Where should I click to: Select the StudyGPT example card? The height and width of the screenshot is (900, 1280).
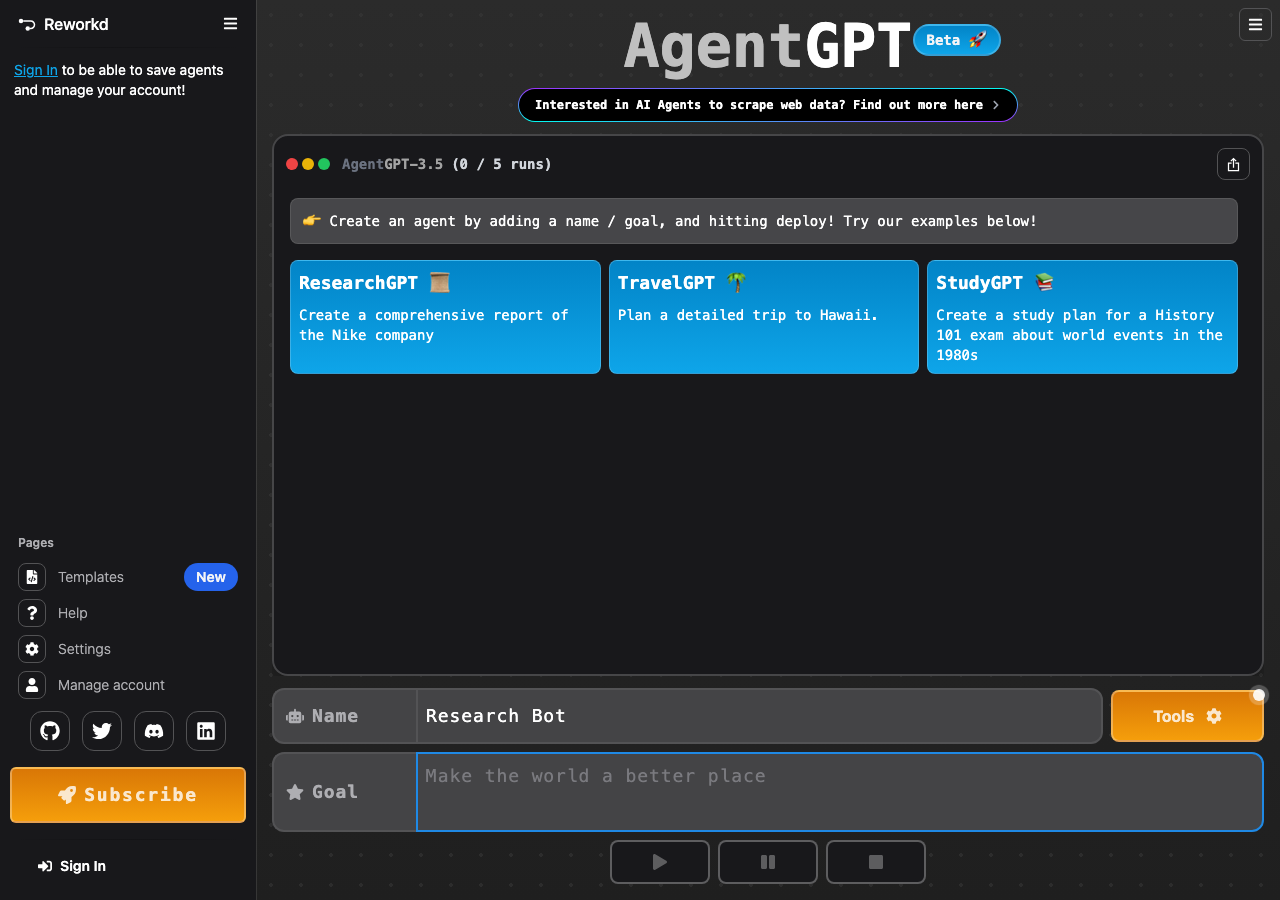pyautogui.click(x=1082, y=317)
